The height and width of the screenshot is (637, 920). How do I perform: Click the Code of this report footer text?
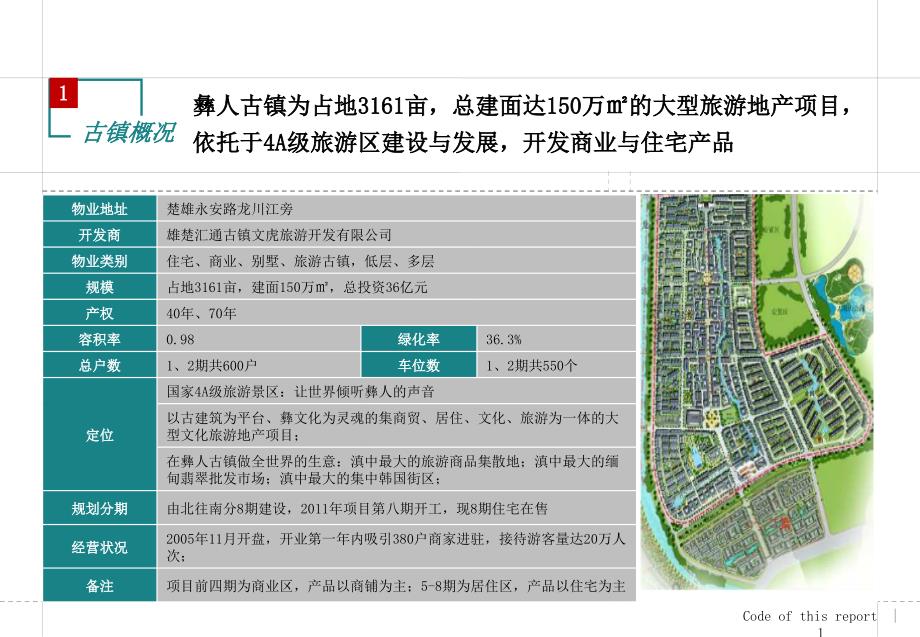coord(809,616)
